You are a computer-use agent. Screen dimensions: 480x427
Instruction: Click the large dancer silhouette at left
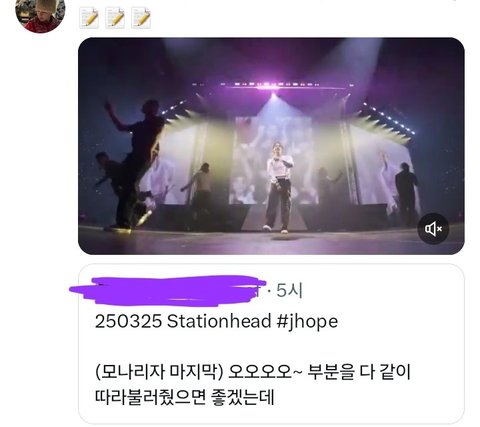pos(132,165)
